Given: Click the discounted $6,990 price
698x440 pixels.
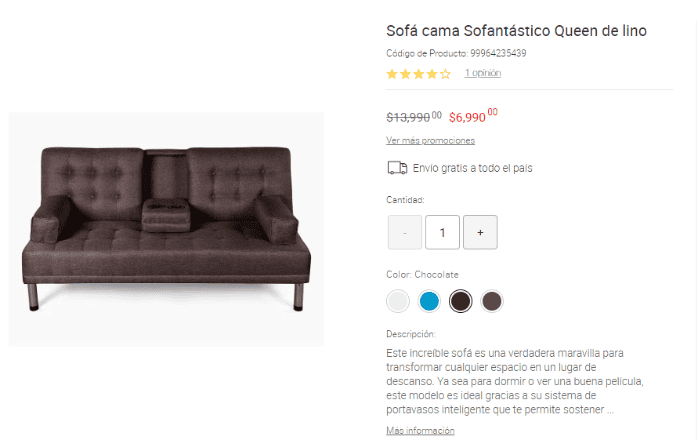Looking at the screenshot, I should [472, 116].
